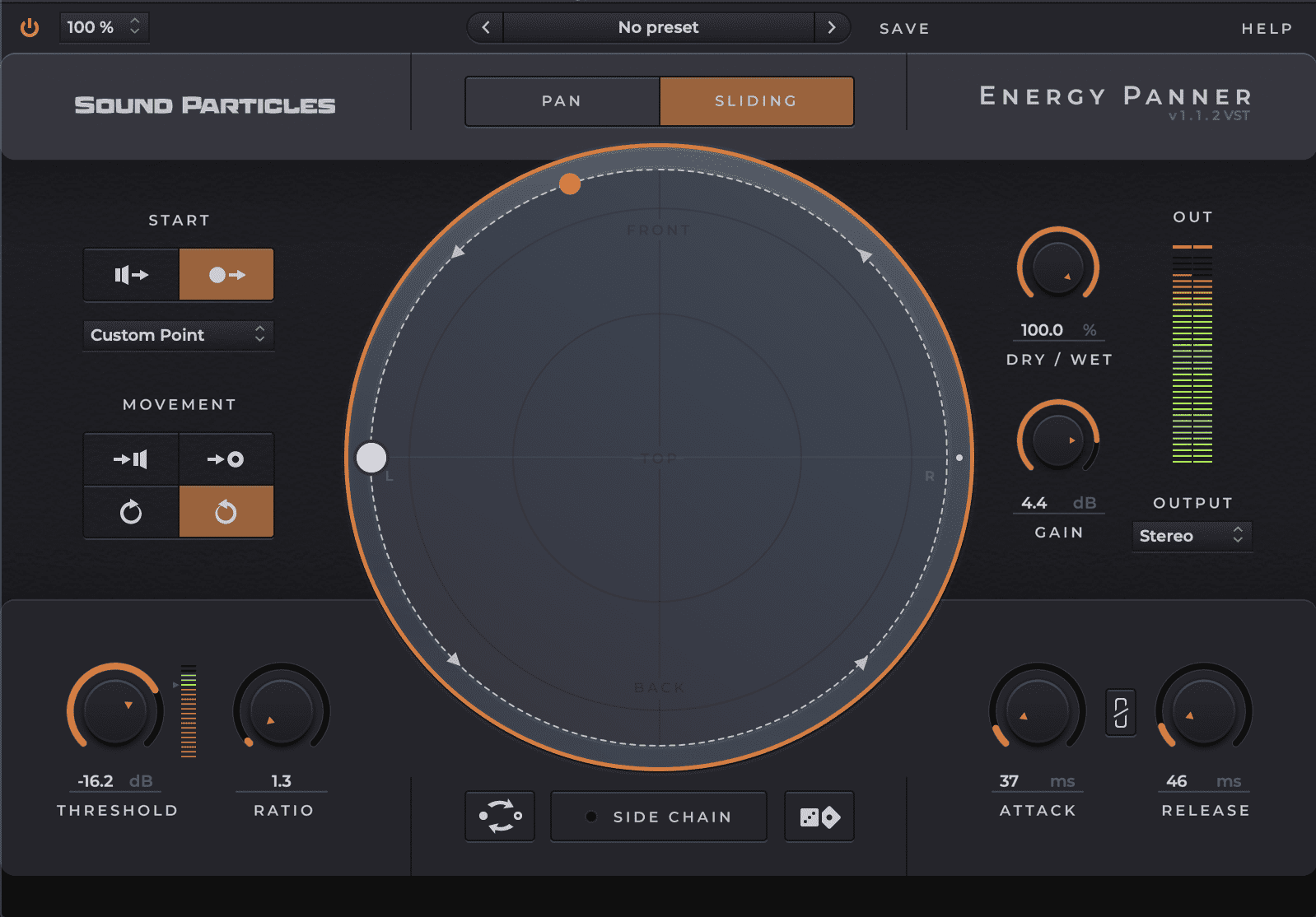Click the SAVE preset button
1316x917 pixels.
tap(904, 28)
